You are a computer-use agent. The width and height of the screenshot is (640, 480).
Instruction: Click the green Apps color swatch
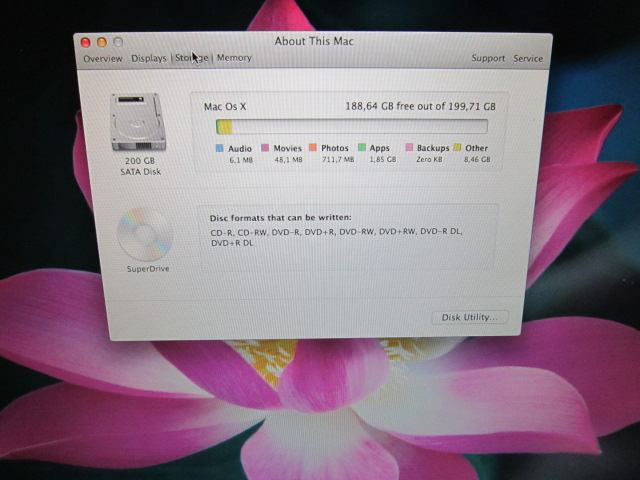point(362,147)
